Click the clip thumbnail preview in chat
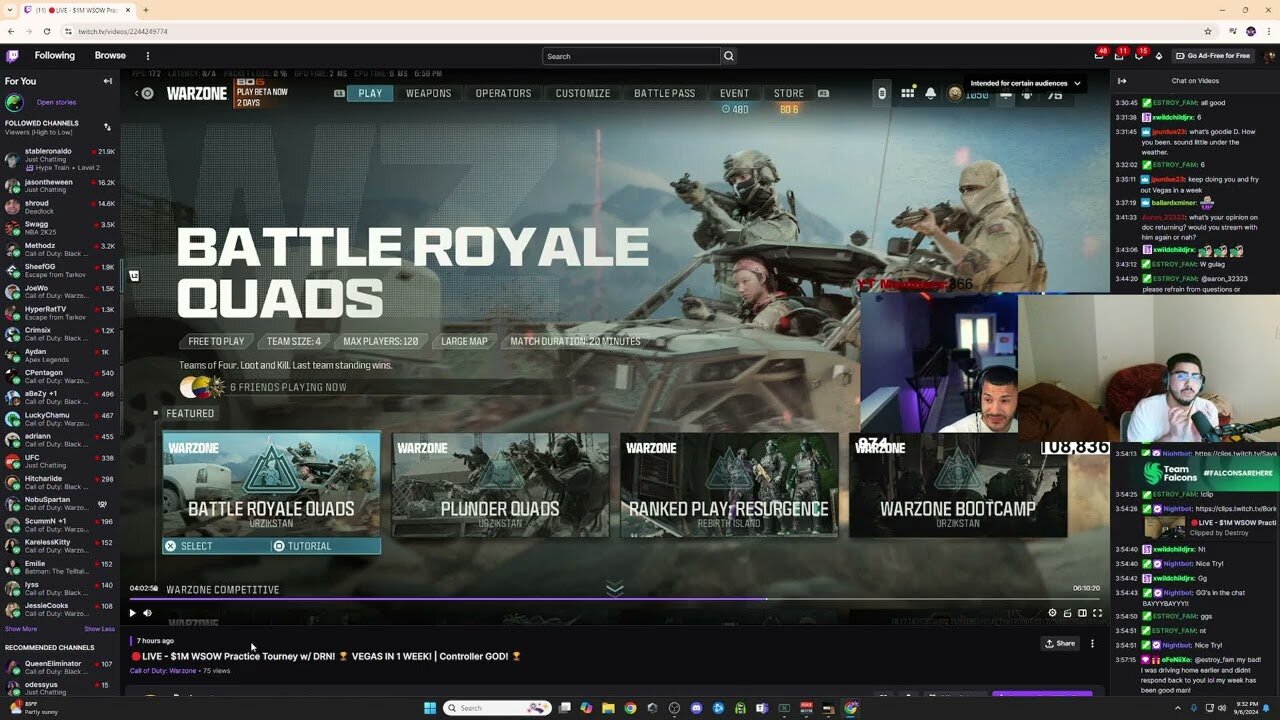The height and width of the screenshot is (720, 1280). tap(1165, 527)
